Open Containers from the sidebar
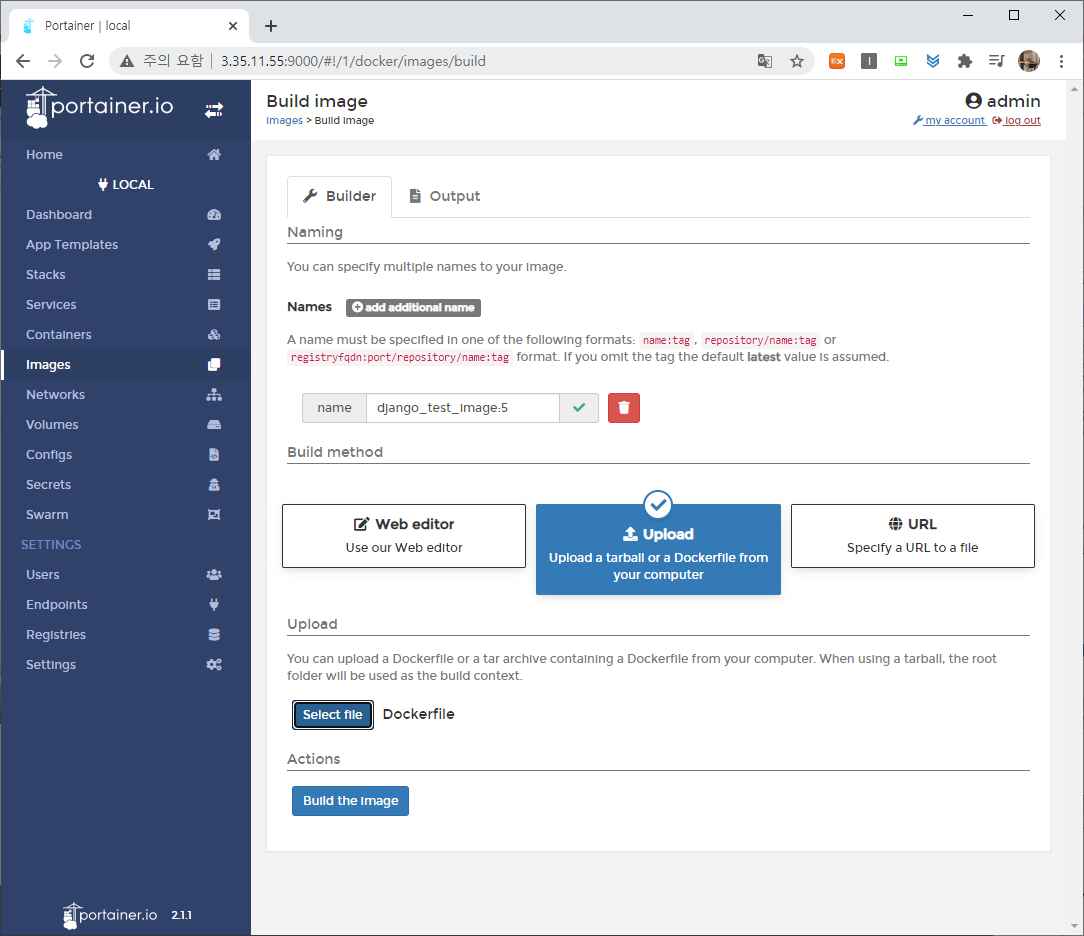Screen dimensions: 1084x936 pyautogui.click(x=59, y=335)
